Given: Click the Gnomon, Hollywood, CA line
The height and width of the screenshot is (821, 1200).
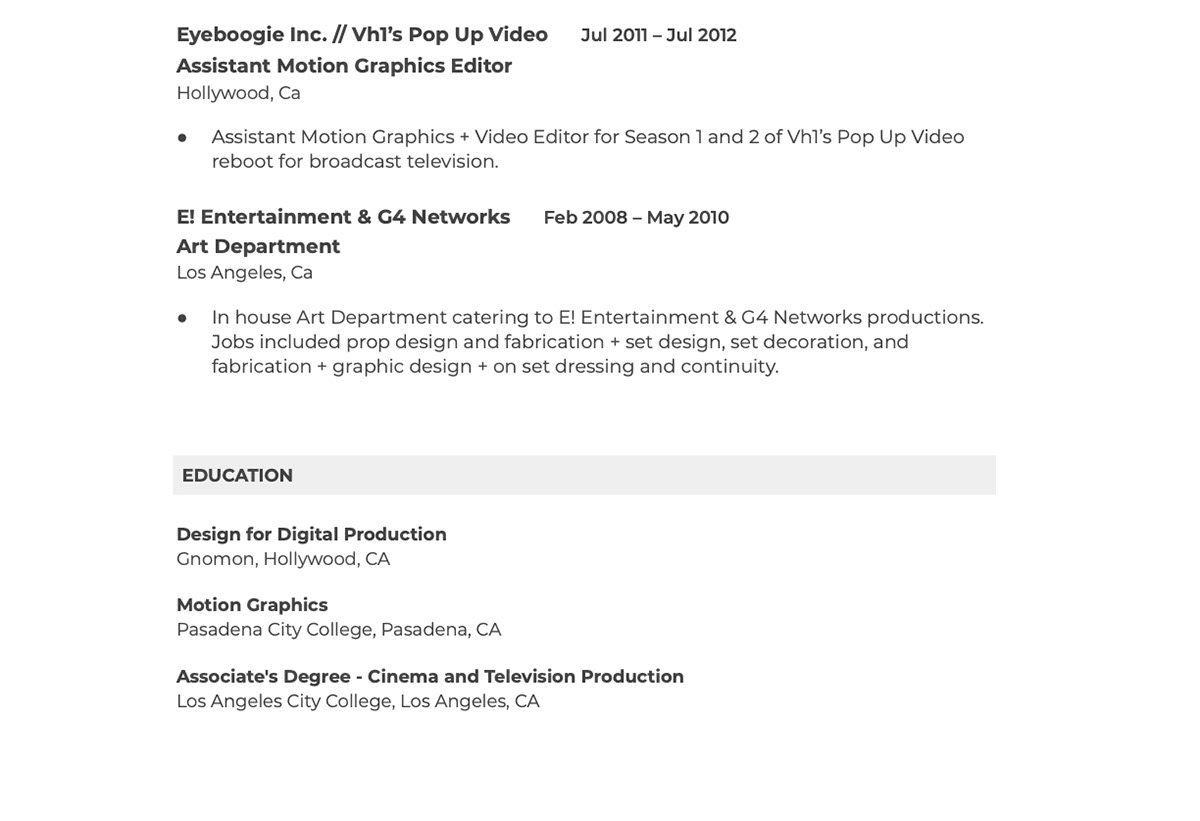Looking at the screenshot, I should (x=283, y=559).
